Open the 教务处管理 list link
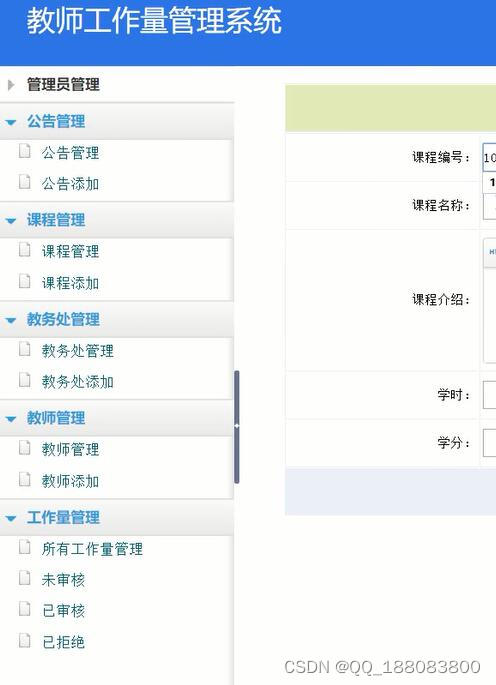Screen dimensions: 496x685 pyautogui.click(x=78, y=350)
